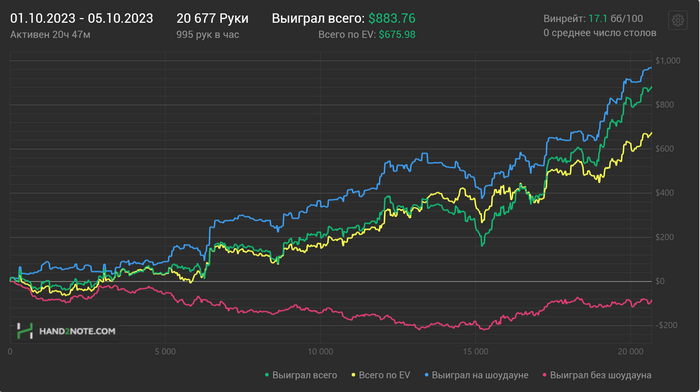Click the yellow legend dot for 'Всего по EV'
The height and width of the screenshot is (392, 700).
pyautogui.click(x=354, y=375)
